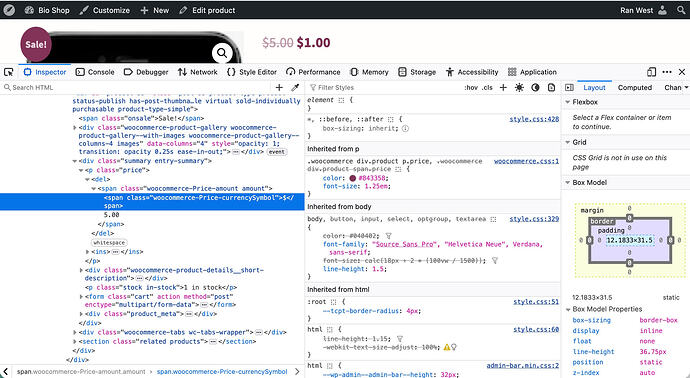
Task: Activate the element picker tool
Action: [x=8, y=72]
